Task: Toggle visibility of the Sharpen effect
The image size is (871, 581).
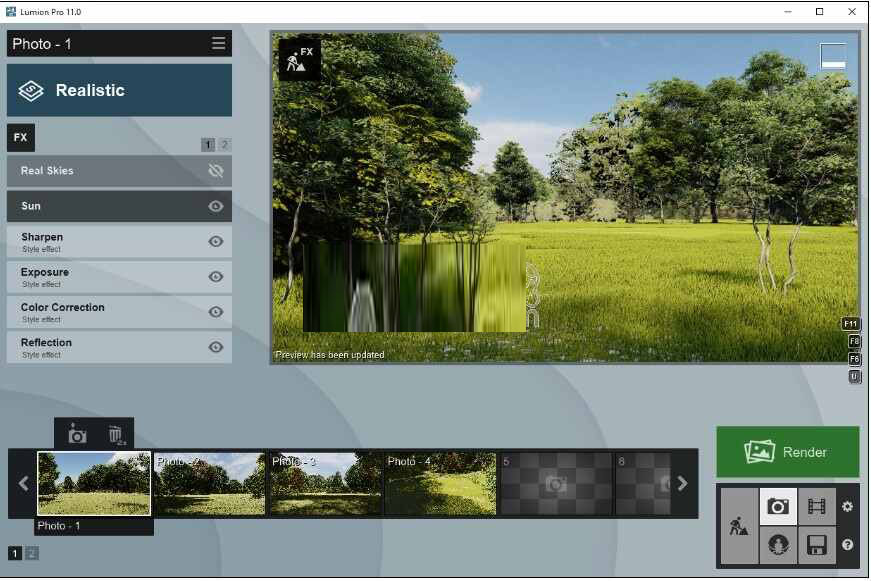Action: coord(215,241)
